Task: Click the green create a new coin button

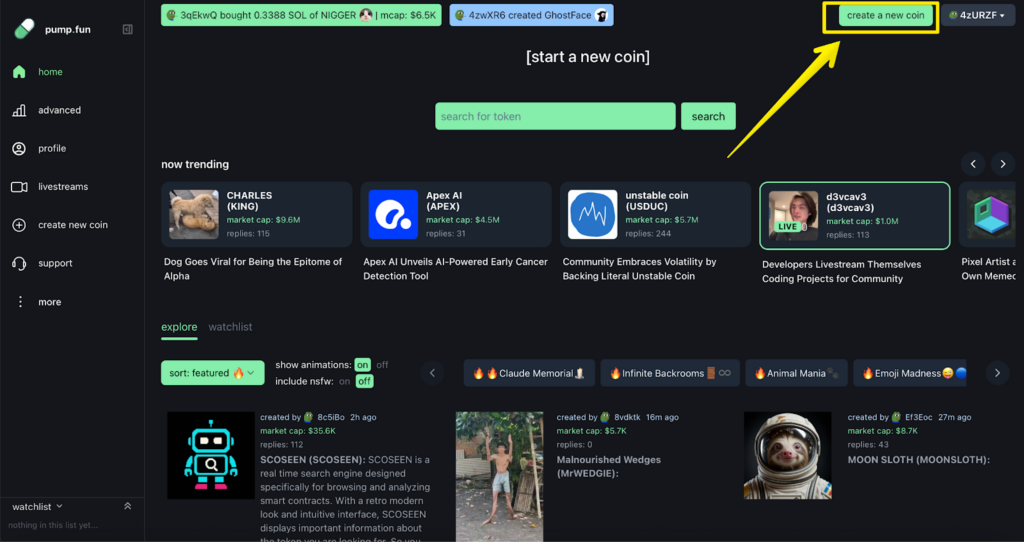Action: pyautogui.click(x=886, y=15)
